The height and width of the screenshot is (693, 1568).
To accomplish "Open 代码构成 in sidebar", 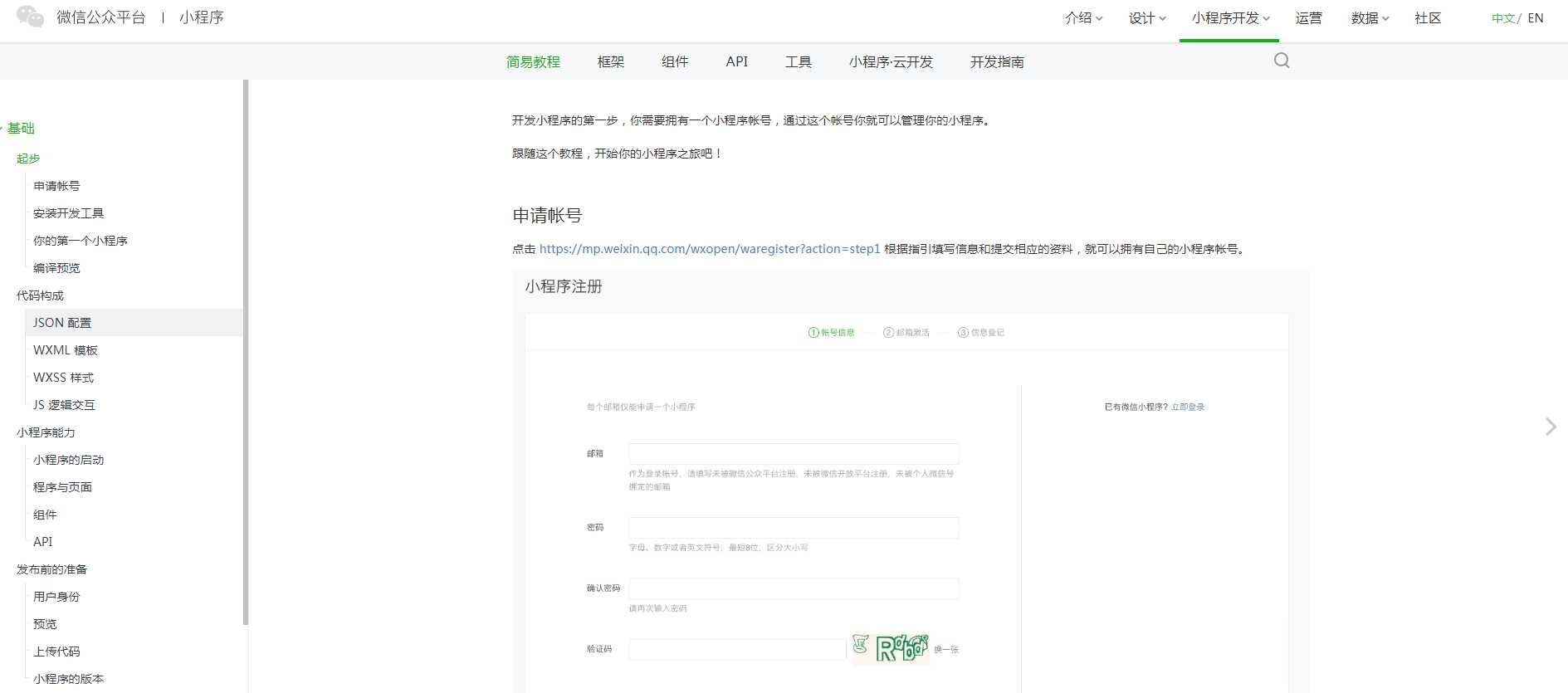I will tap(40, 295).
